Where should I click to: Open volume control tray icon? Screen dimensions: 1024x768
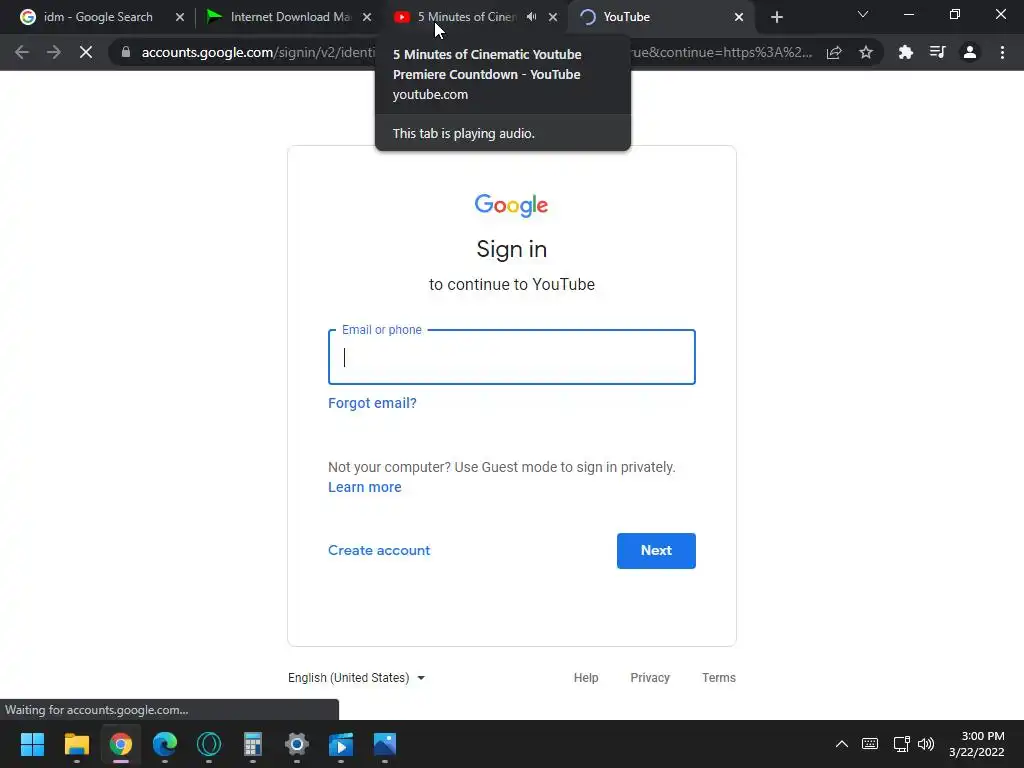pos(925,744)
